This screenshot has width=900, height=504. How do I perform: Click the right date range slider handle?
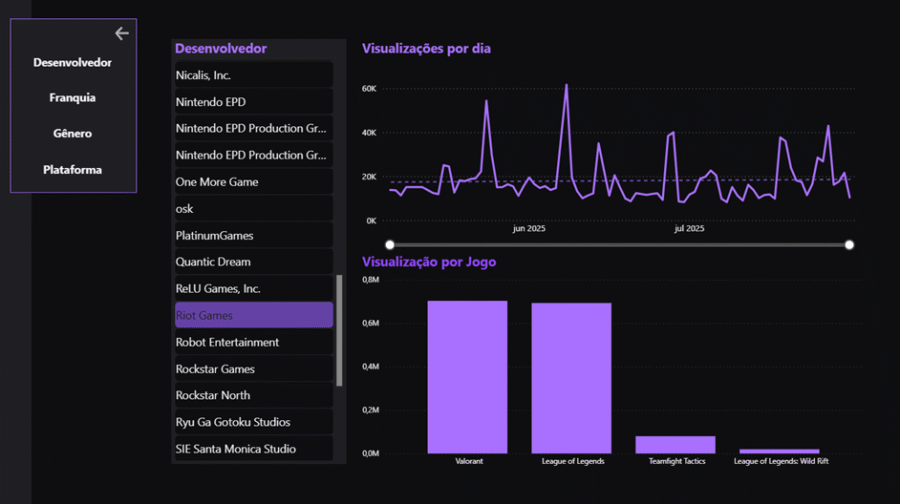(x=849, y=244)
